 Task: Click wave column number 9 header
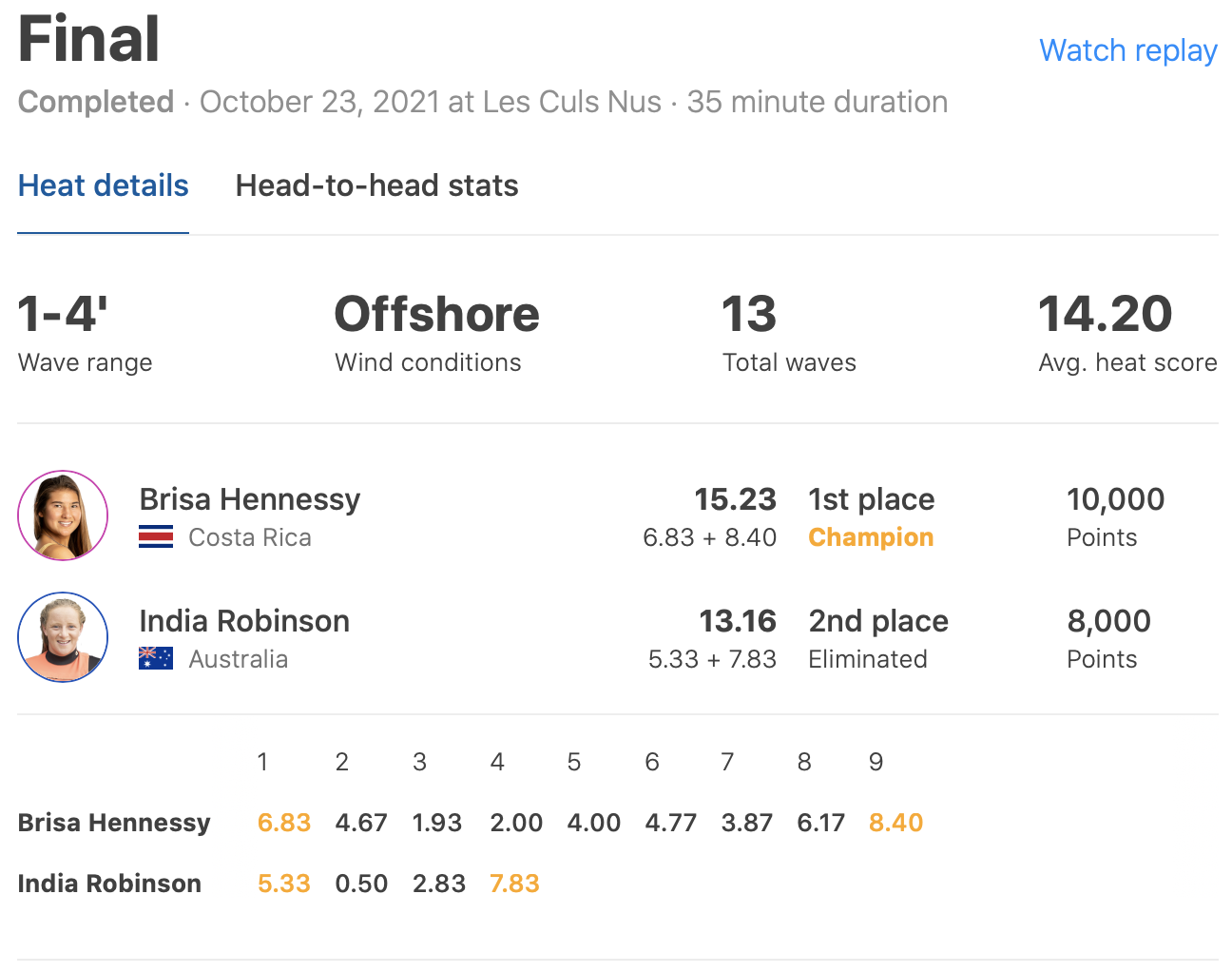(x=876, y=762)
